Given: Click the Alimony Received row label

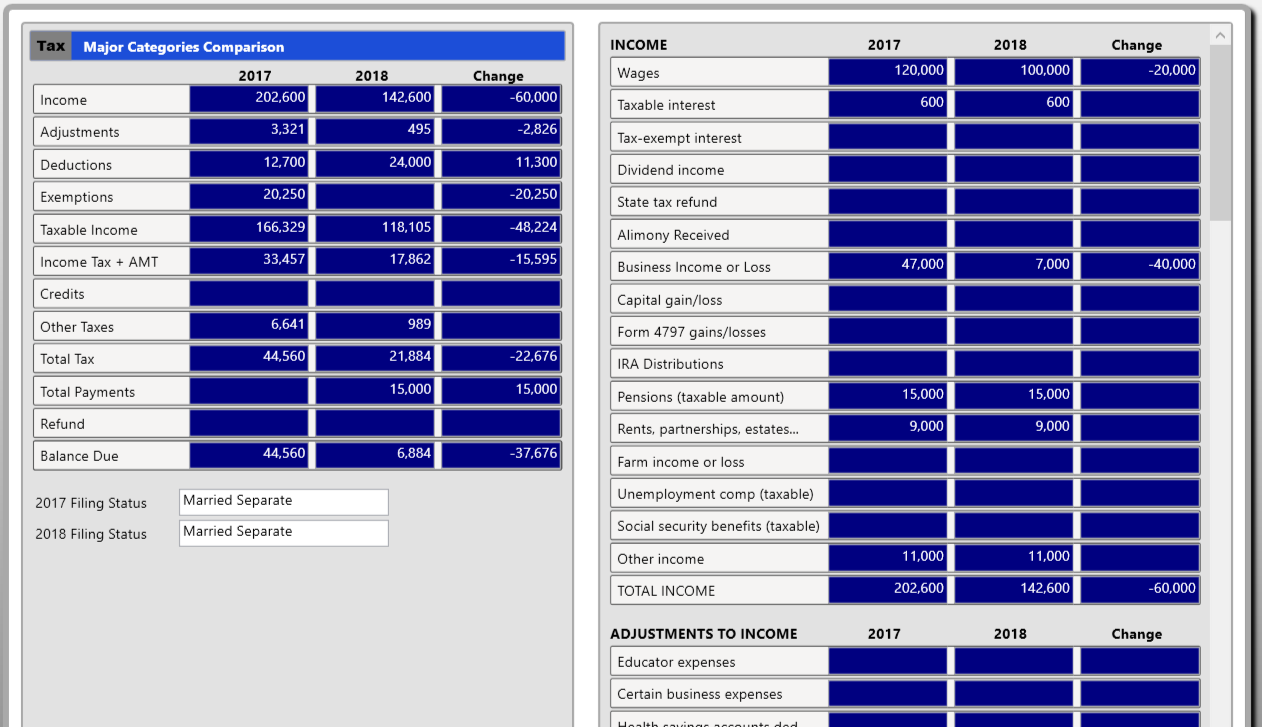Looking at the screenshot, I should 673,235.
